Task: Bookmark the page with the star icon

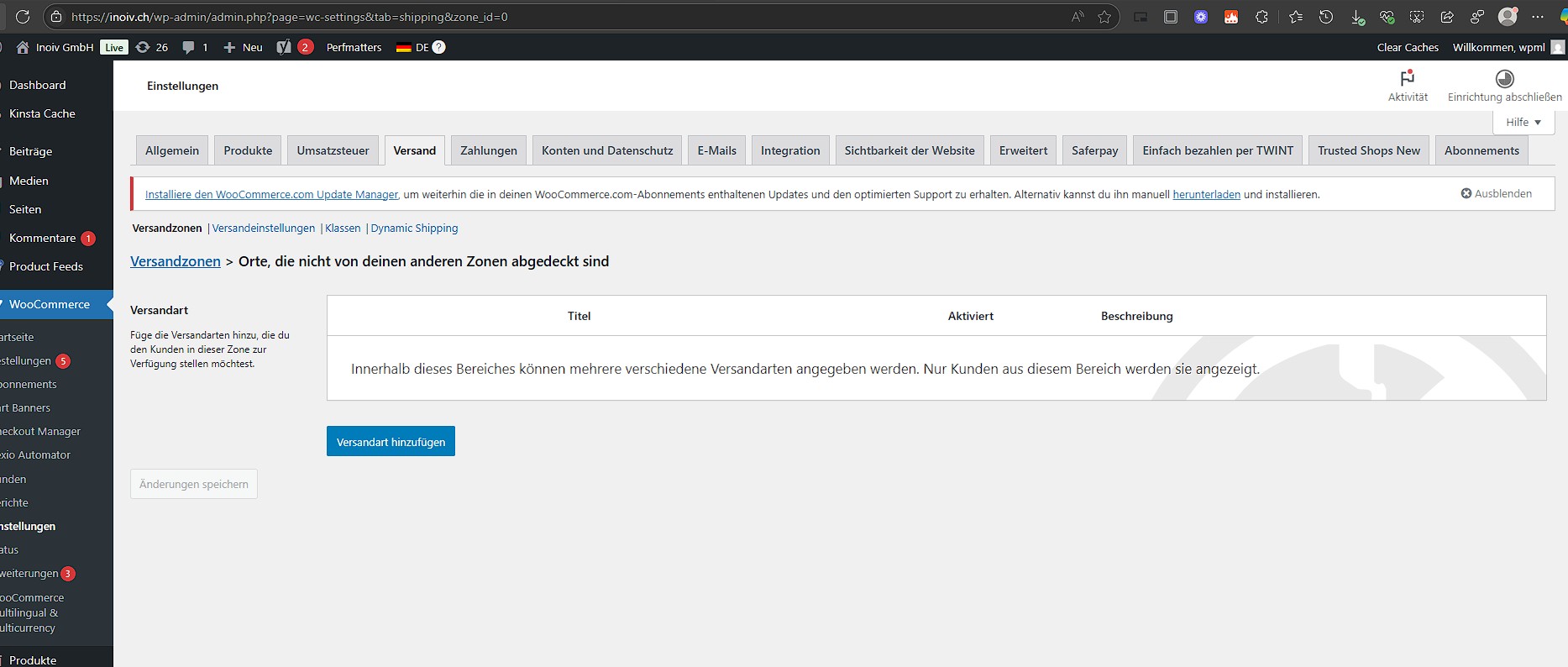Action: (1104, 17)
